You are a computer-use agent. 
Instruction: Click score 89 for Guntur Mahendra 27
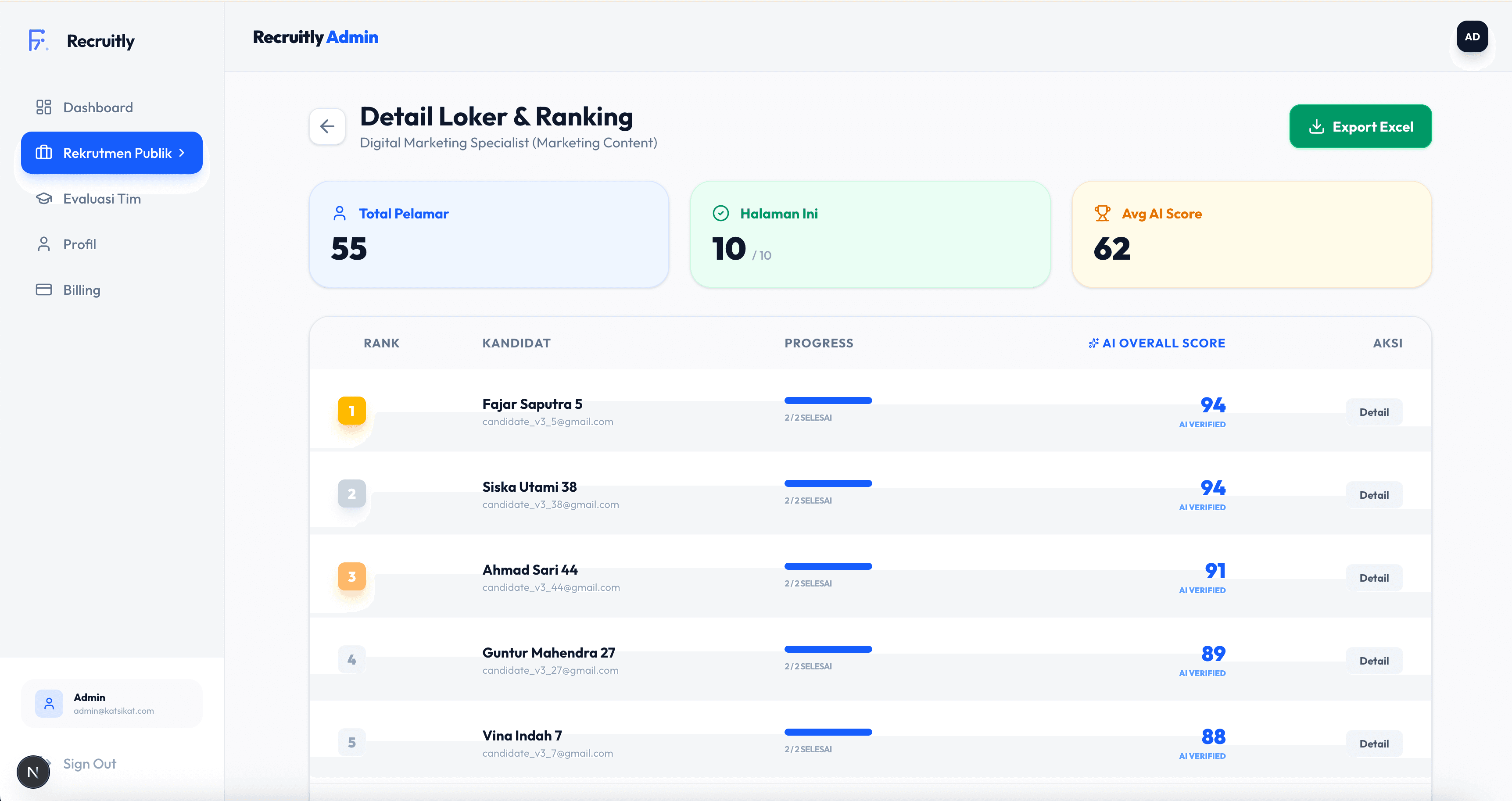tap(1213, 653)
